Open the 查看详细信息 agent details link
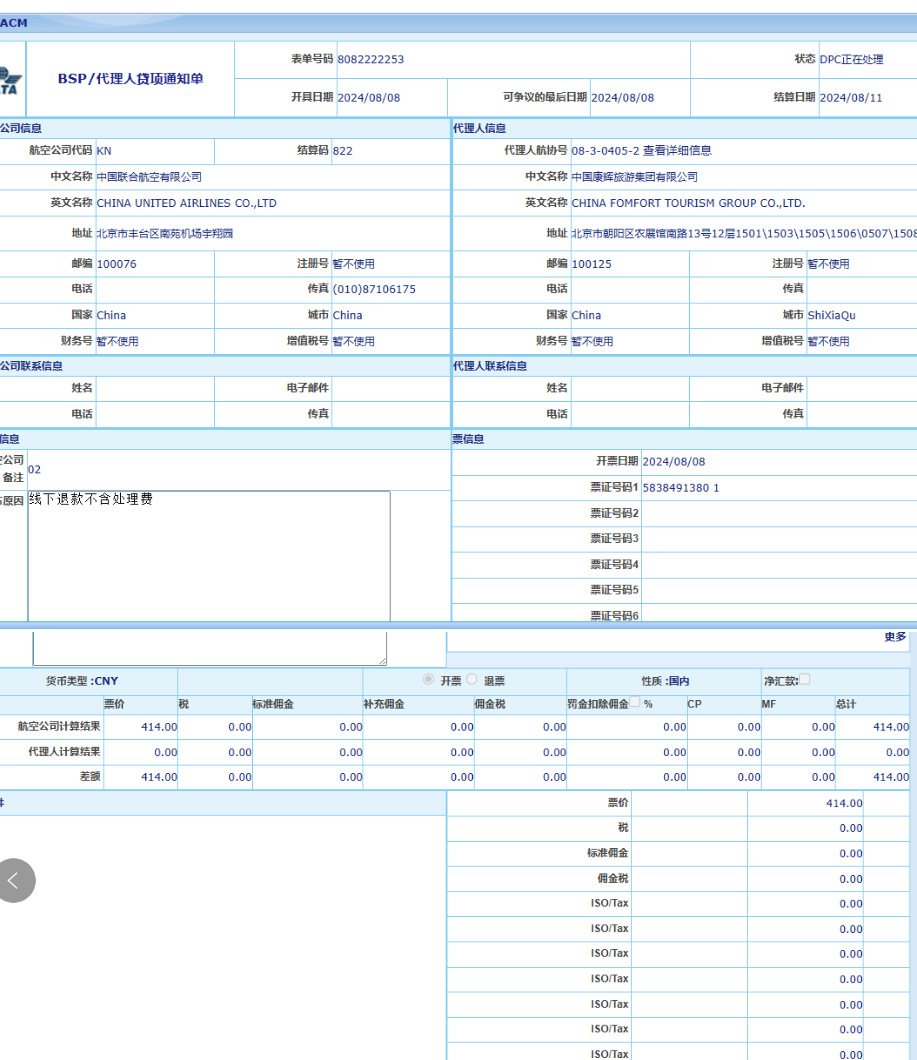This screenshot has height=1060, width=917. click(677, 151)
